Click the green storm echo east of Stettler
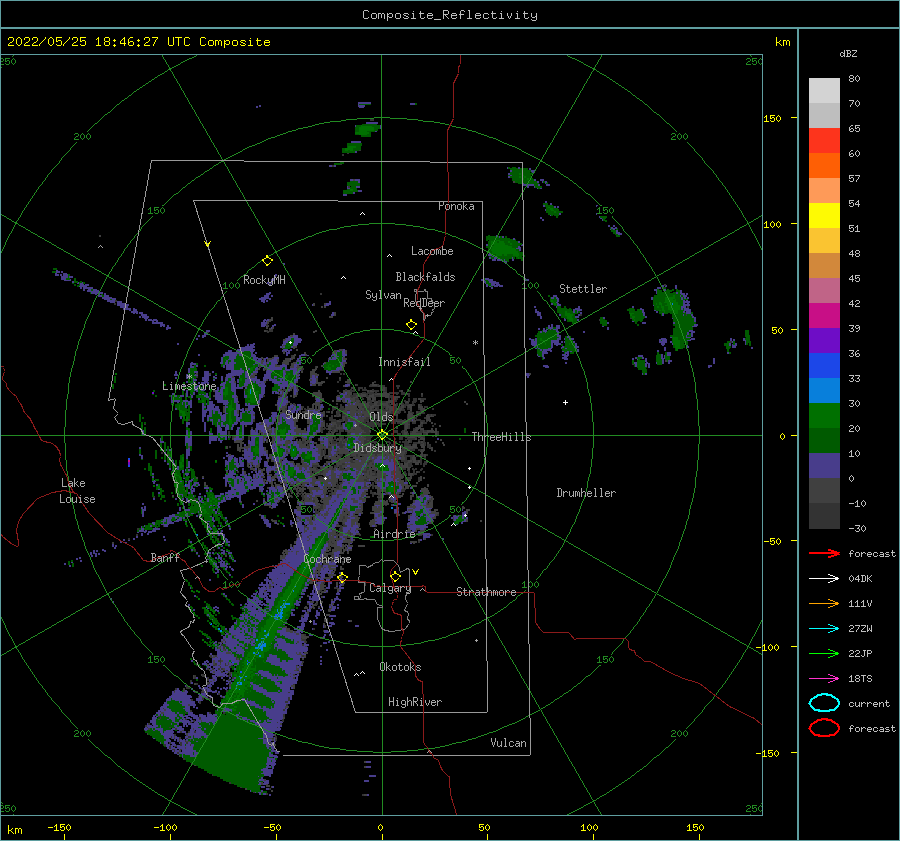Image resolution: width=900 pixels, height=841 pixels. [x=674, y=315]
